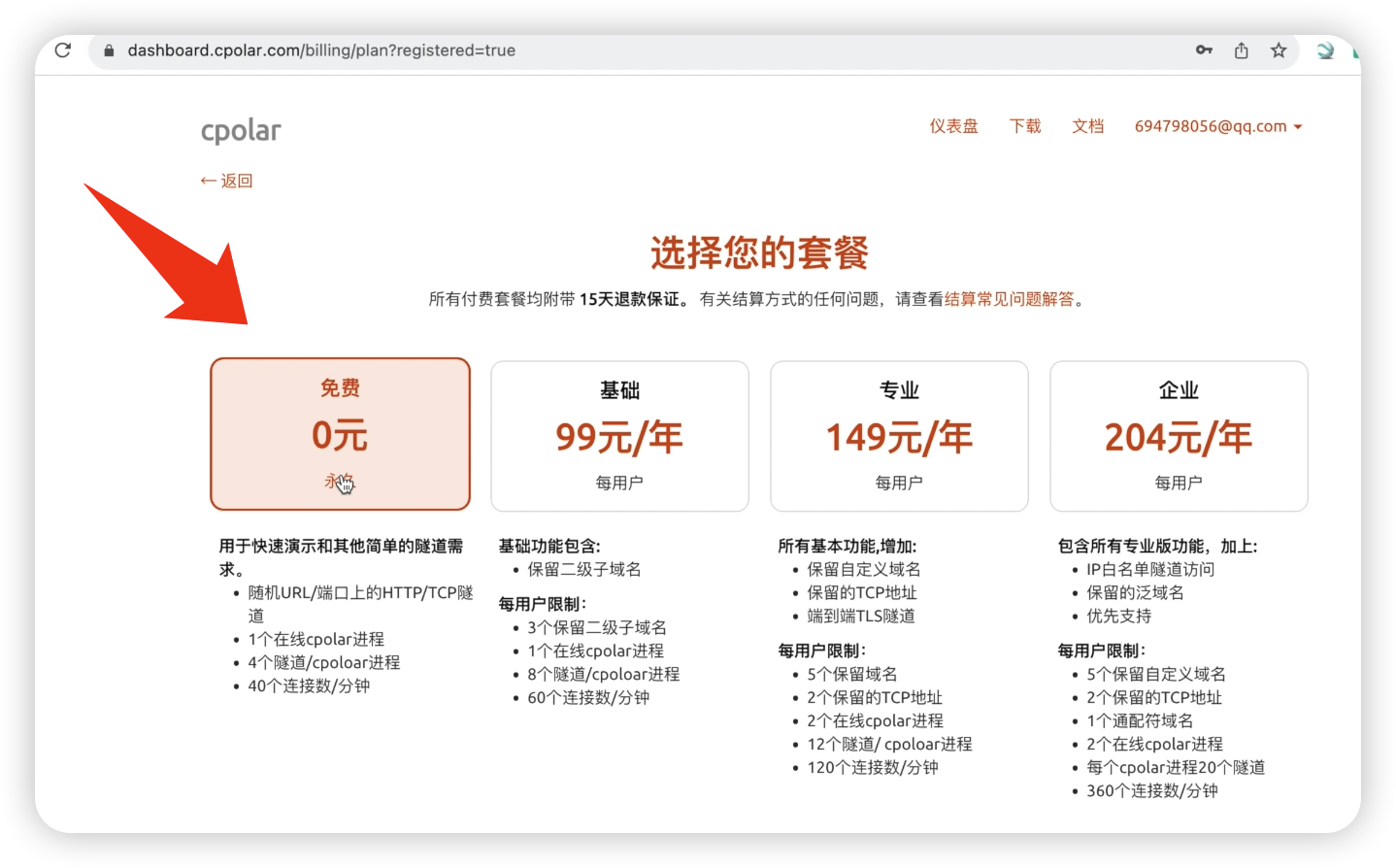The height and width of the screenshot is (868, 1396).
Task: Open the 下载 page
Action: pyautogui.click(x=1025, y=126)
